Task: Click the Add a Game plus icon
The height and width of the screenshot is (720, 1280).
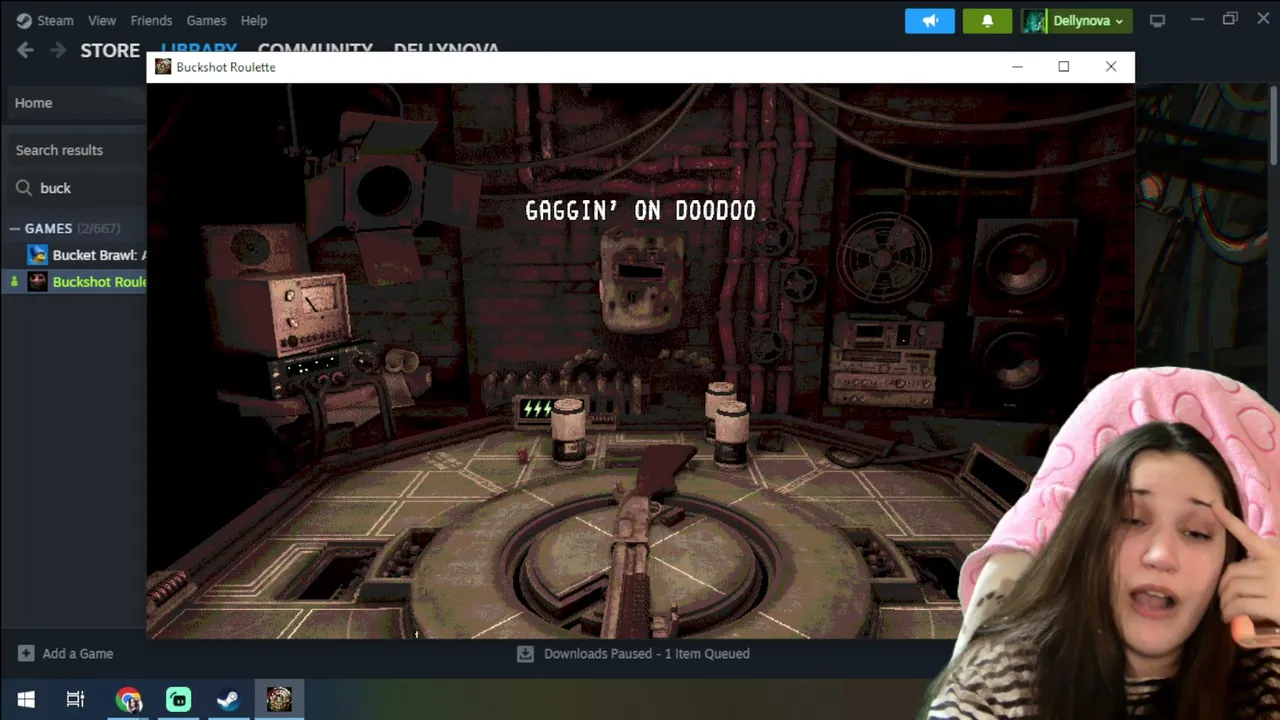Action: tap(26, 654)
